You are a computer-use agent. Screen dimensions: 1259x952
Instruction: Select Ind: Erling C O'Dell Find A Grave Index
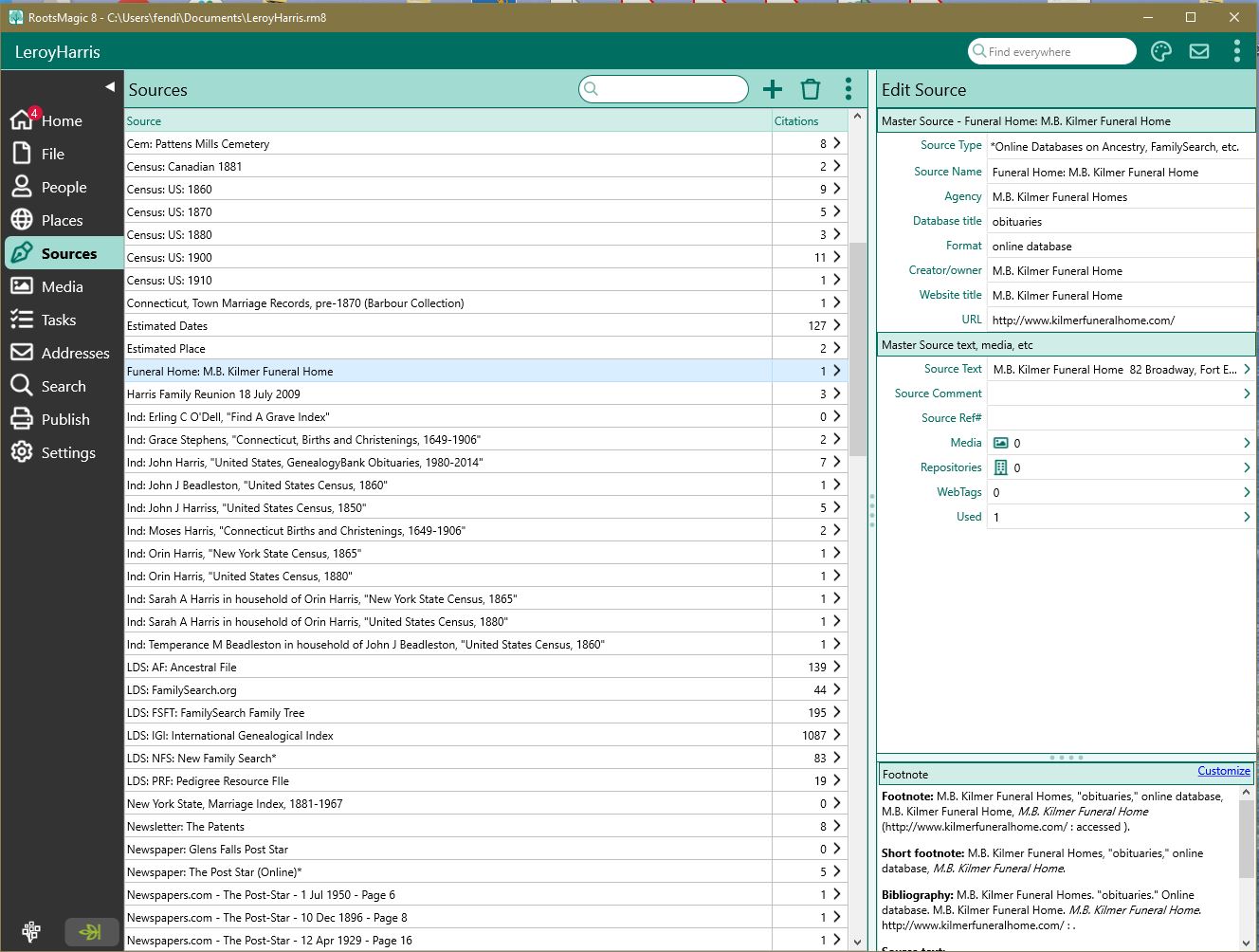[448, 416]
